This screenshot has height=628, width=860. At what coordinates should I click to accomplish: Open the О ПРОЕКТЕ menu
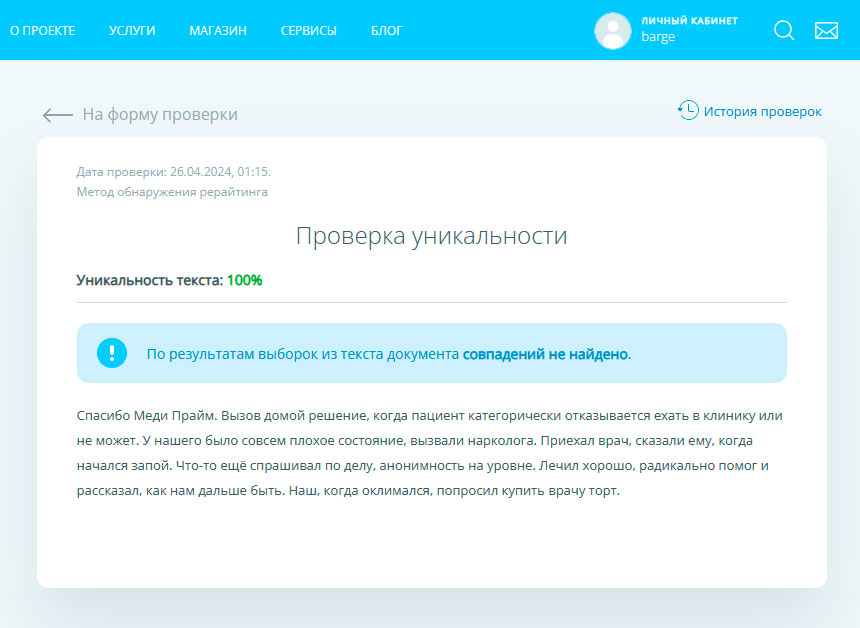(x=43, y=31)
